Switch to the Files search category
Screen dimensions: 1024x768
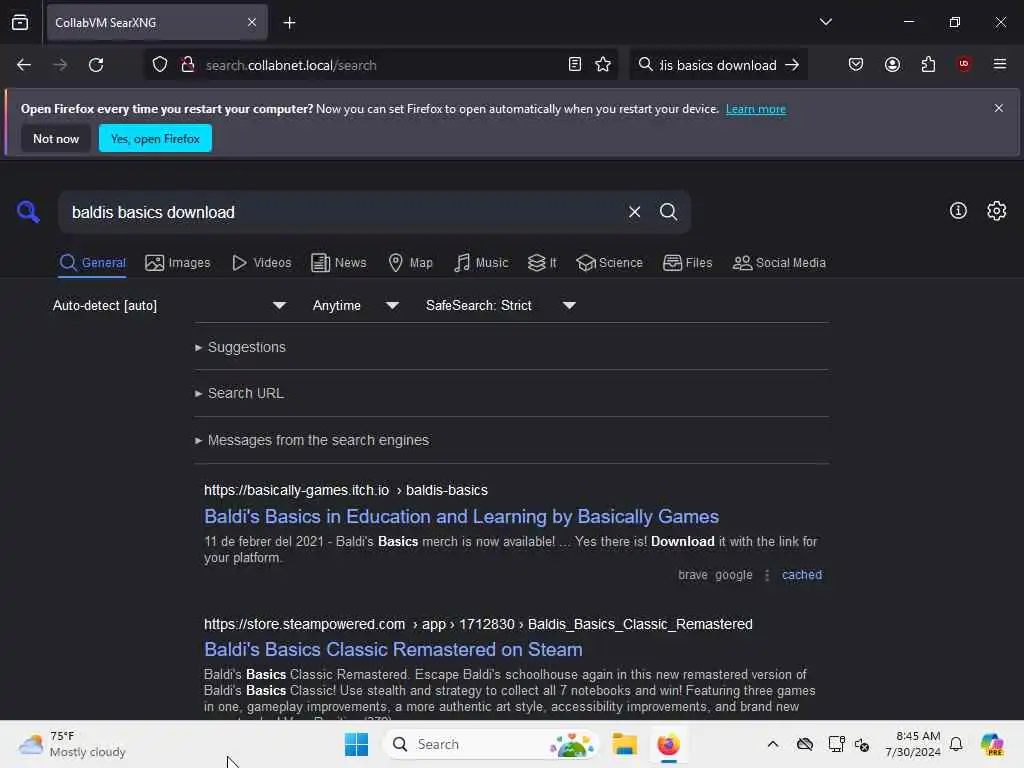[x=687, y=263]
